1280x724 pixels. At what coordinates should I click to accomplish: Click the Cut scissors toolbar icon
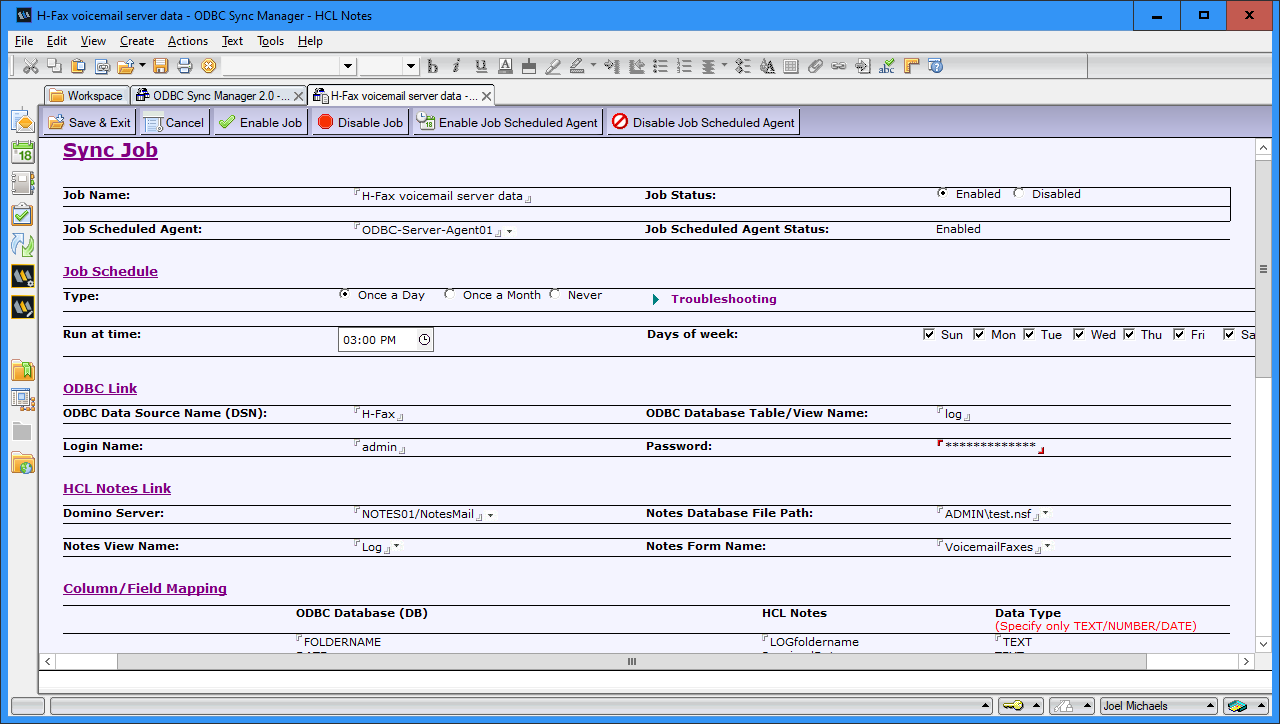point(31,66)
